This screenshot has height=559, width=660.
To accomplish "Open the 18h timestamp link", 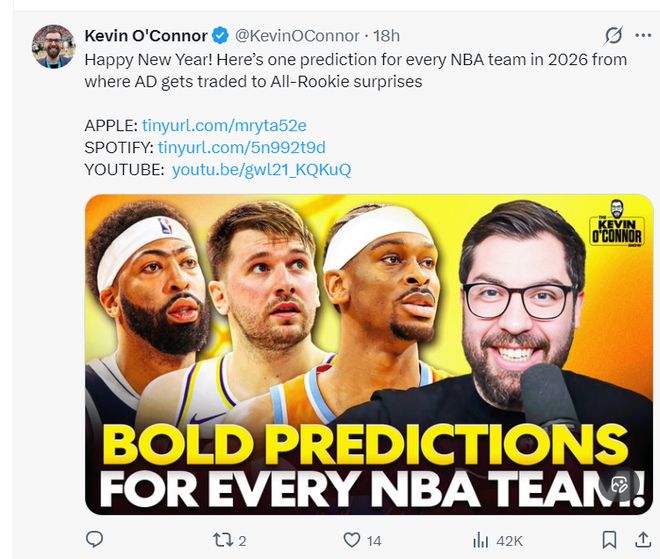I will coord(386,36).
